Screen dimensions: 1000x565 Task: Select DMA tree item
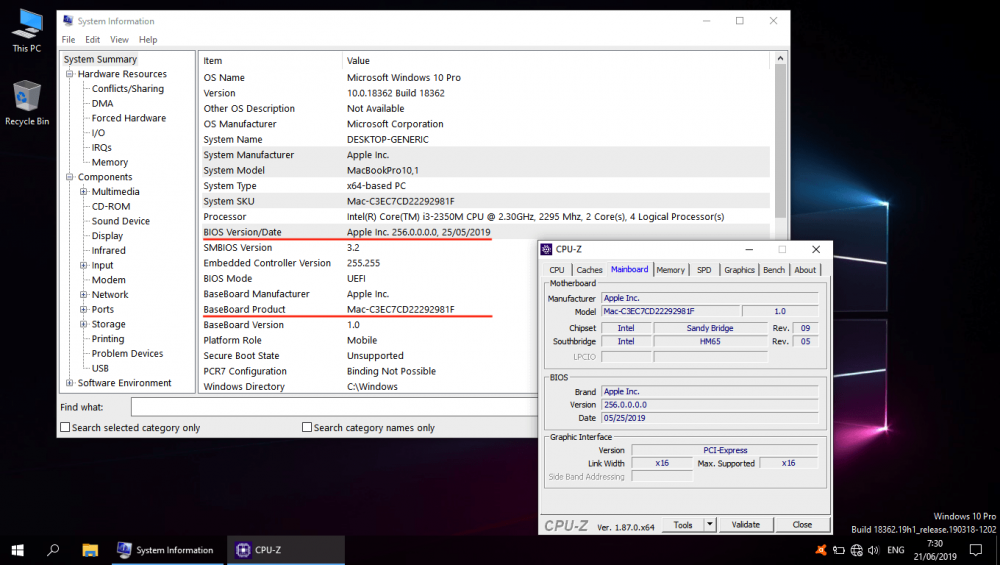coord(102,103)
